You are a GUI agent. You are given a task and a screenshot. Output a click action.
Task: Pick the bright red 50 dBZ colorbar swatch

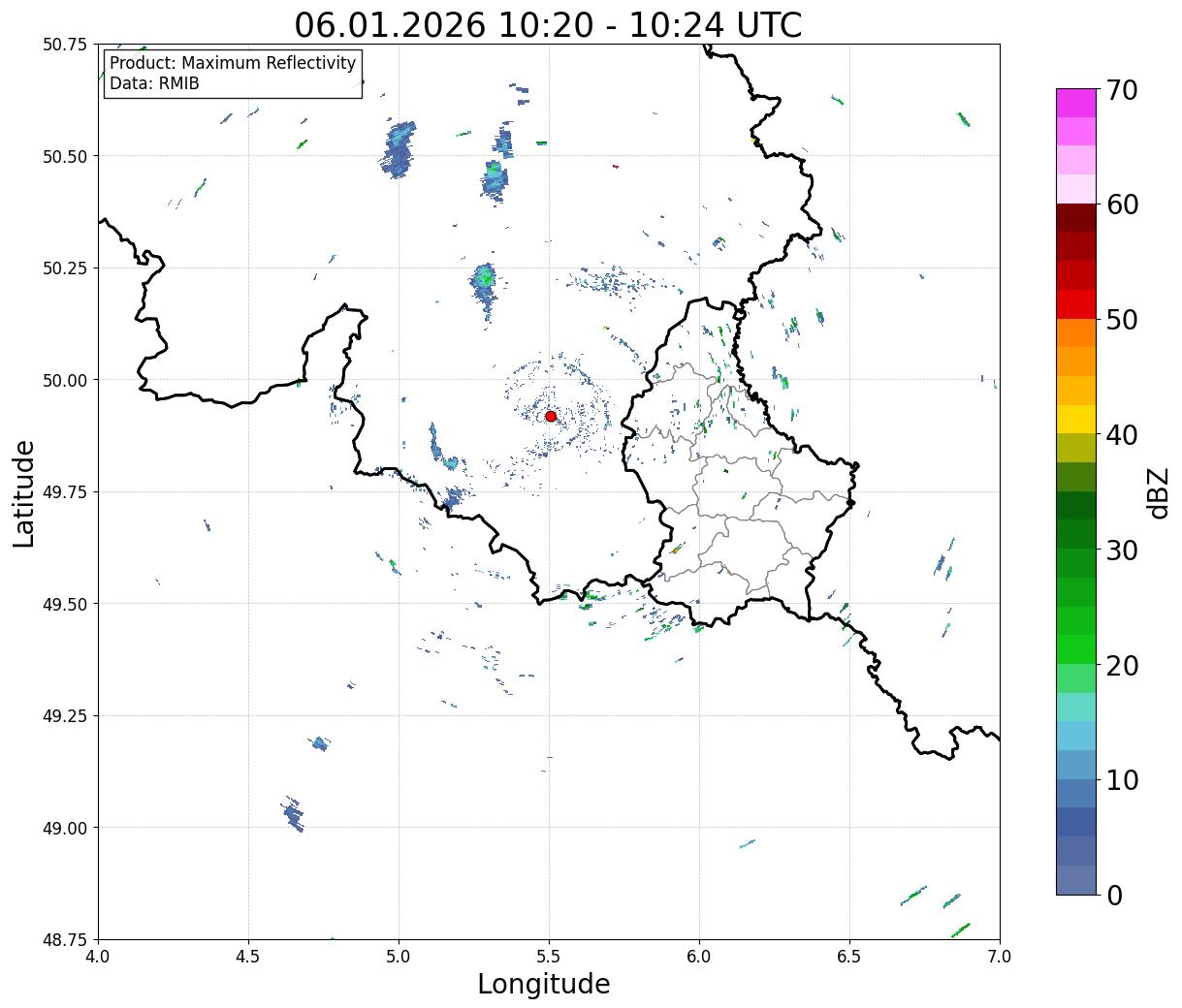[x=1076, y=304]
